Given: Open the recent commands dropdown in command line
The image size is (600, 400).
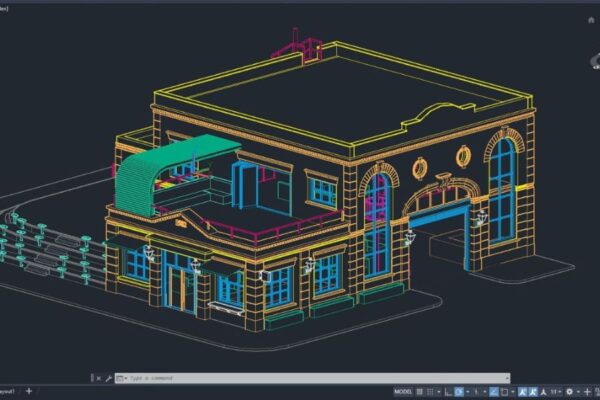Looking at the screenshot, I should [121, 378].
